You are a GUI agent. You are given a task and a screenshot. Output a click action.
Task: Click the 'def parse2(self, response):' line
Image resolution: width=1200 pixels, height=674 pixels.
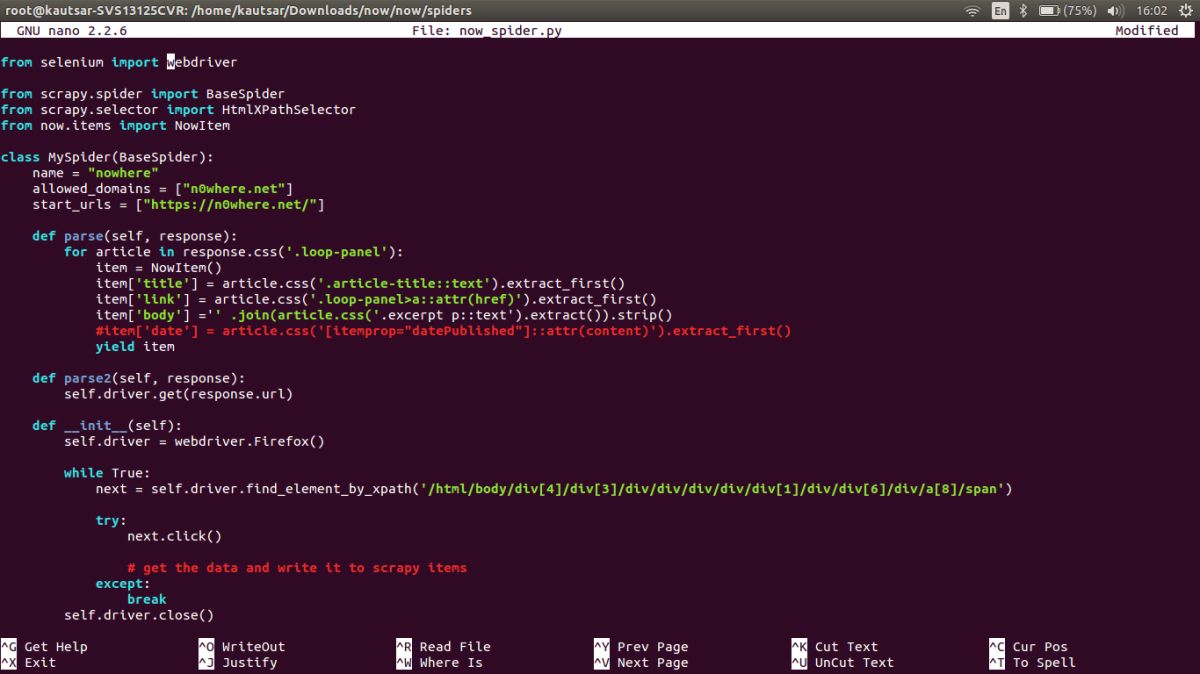[138, 378]
